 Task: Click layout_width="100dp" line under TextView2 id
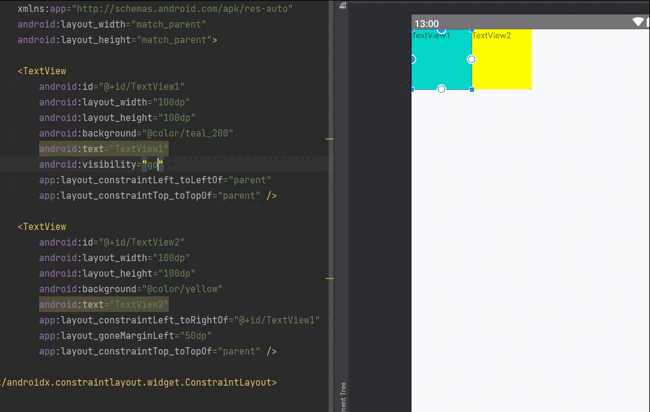114,258
